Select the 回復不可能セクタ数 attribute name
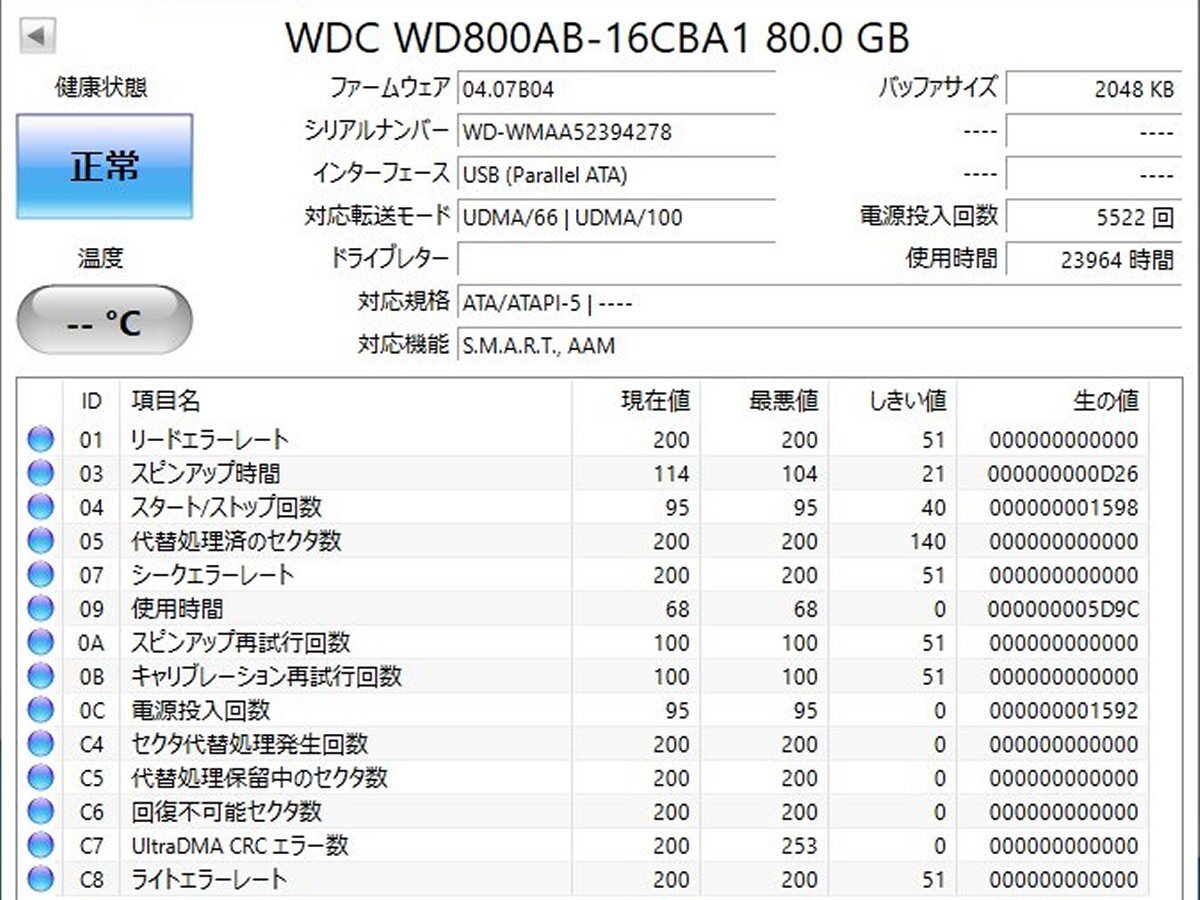Viewport: 1200px width, 900px height. [x=227, y=812]
